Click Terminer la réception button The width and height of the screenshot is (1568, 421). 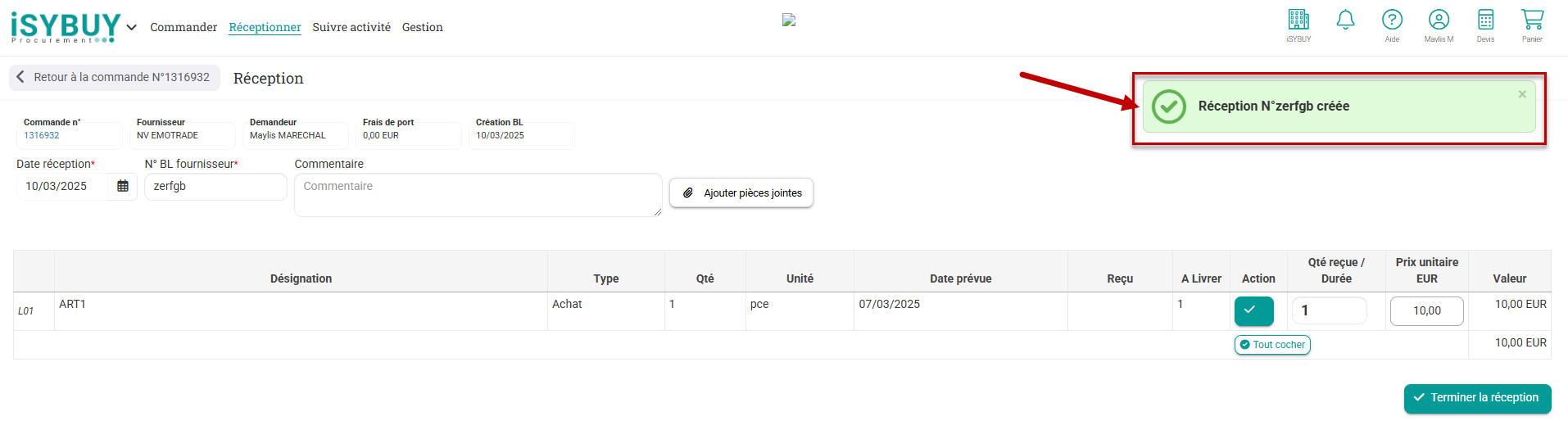1477,398
